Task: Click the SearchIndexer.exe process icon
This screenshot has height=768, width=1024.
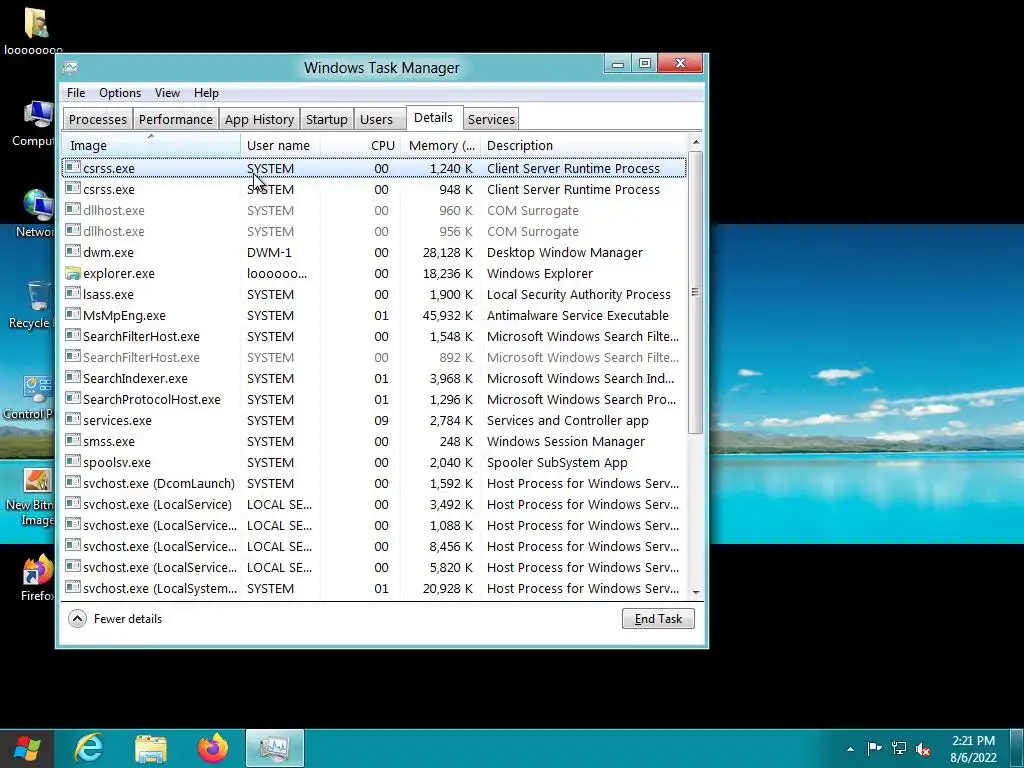Action: tap(72, 378)
